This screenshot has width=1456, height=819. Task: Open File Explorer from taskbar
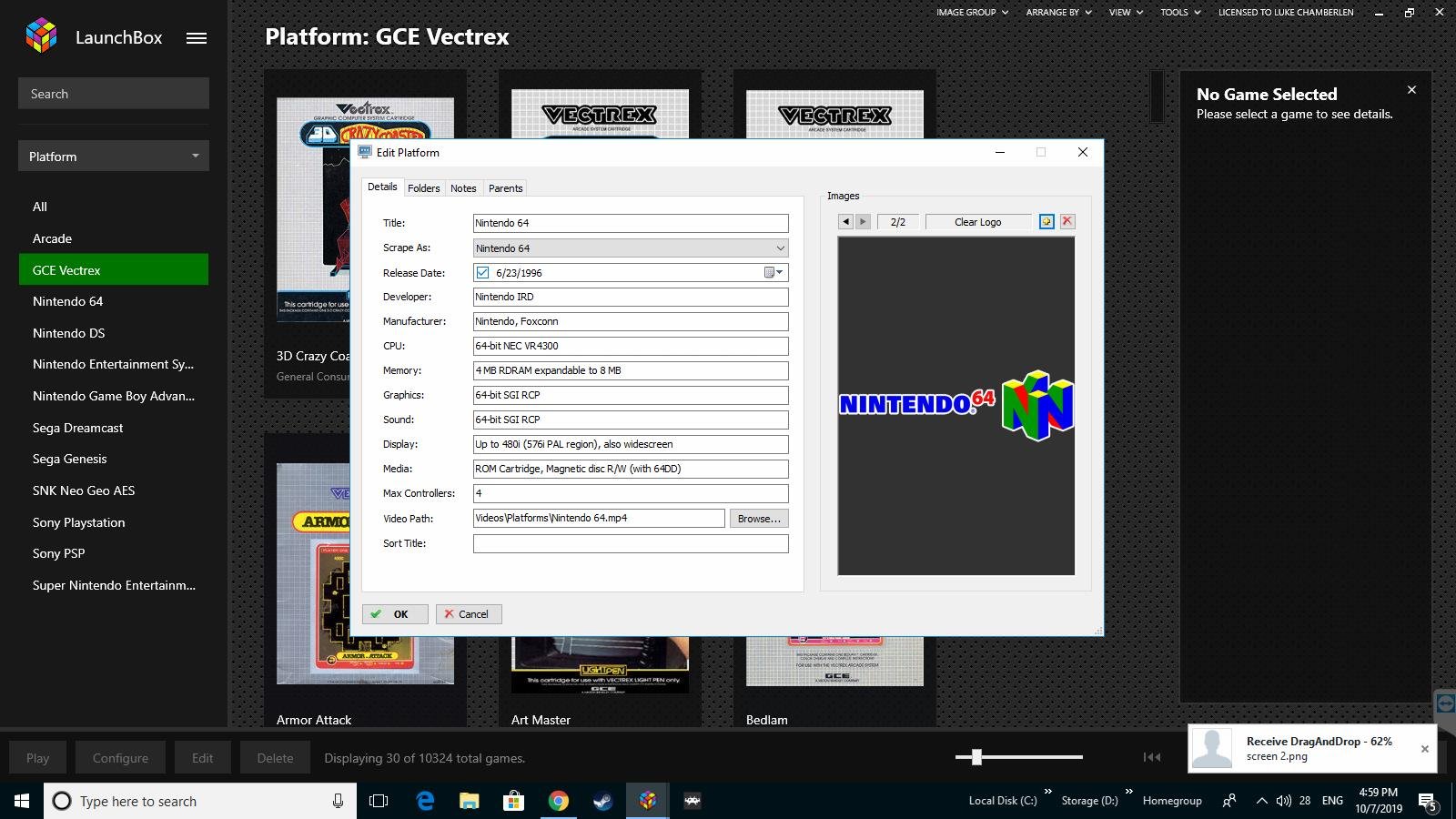[x=469, y=801]
